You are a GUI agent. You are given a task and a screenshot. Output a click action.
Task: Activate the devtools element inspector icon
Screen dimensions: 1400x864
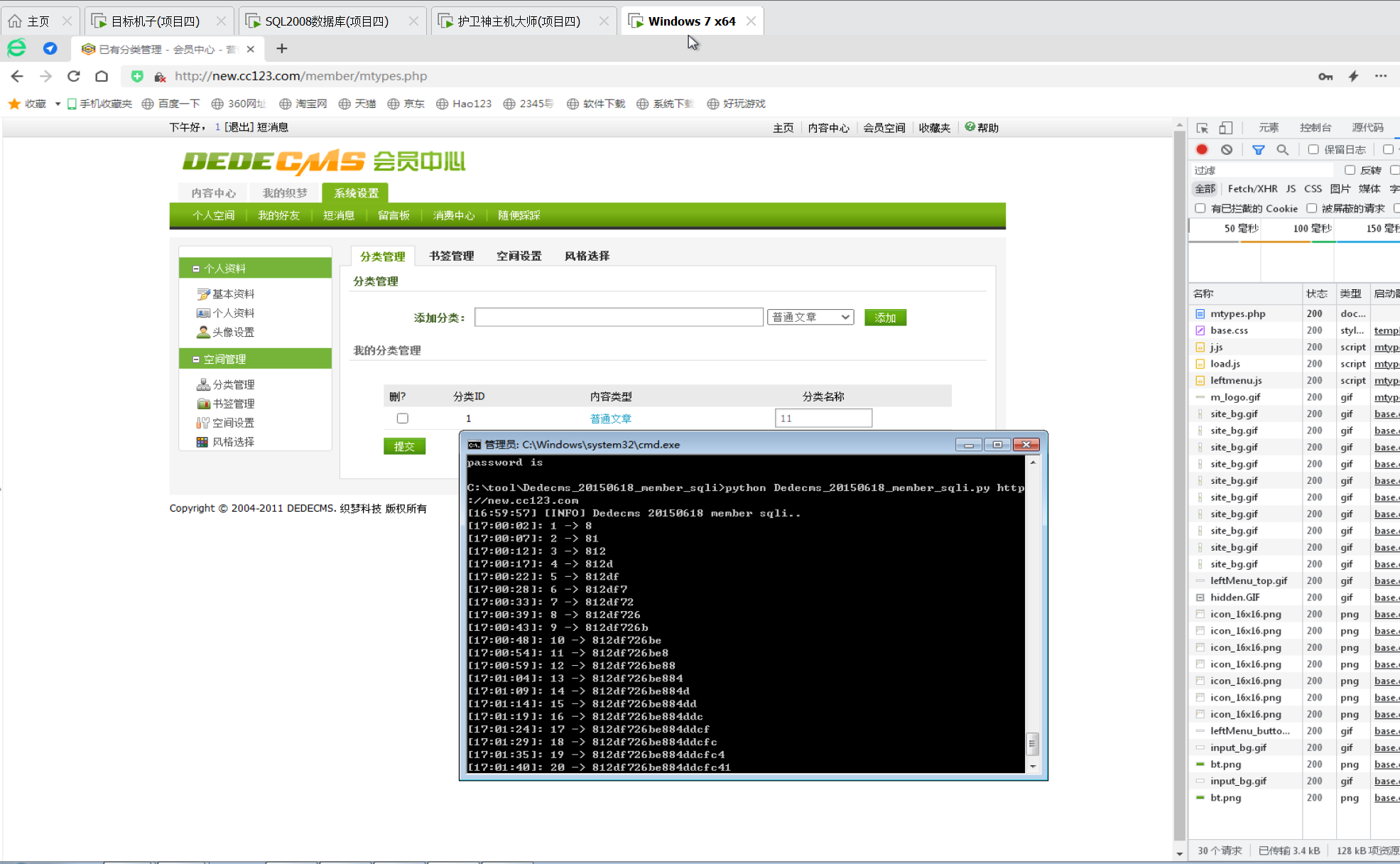1202,128
